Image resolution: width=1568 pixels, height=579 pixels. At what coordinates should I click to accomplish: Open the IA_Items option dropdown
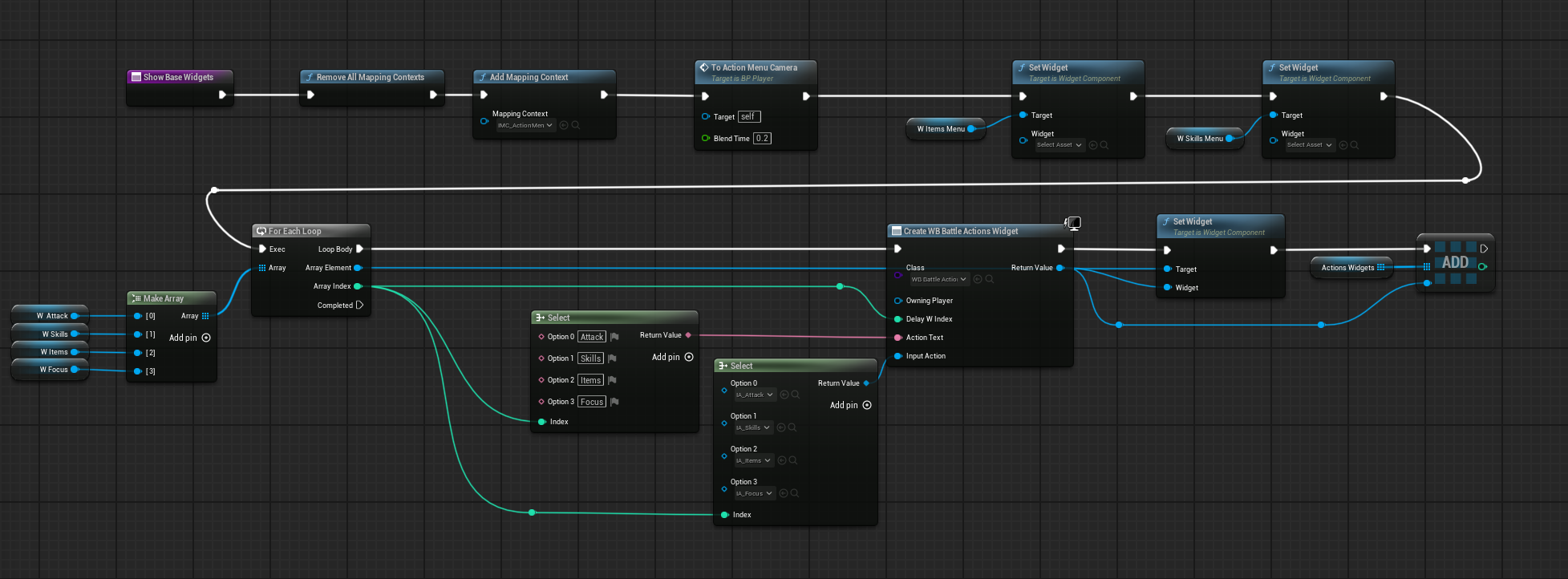click(x=753, y=460)
